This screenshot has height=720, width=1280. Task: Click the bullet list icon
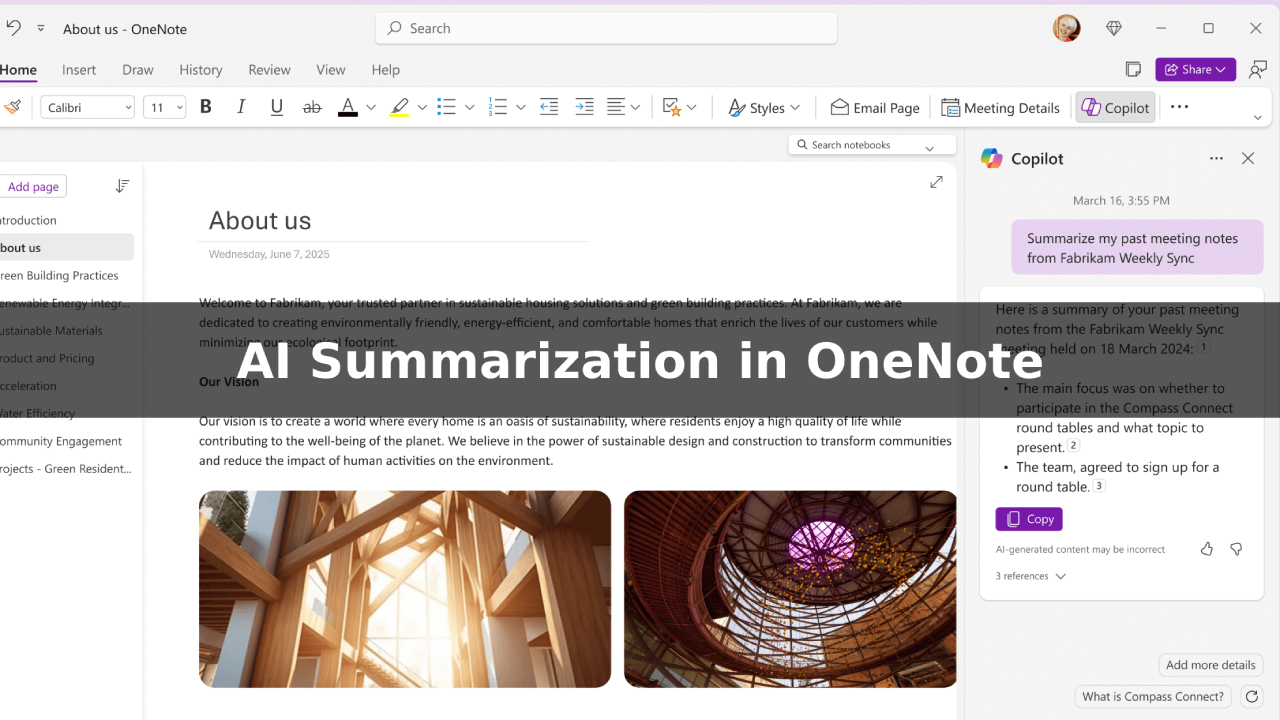click(x=447, y=107)
